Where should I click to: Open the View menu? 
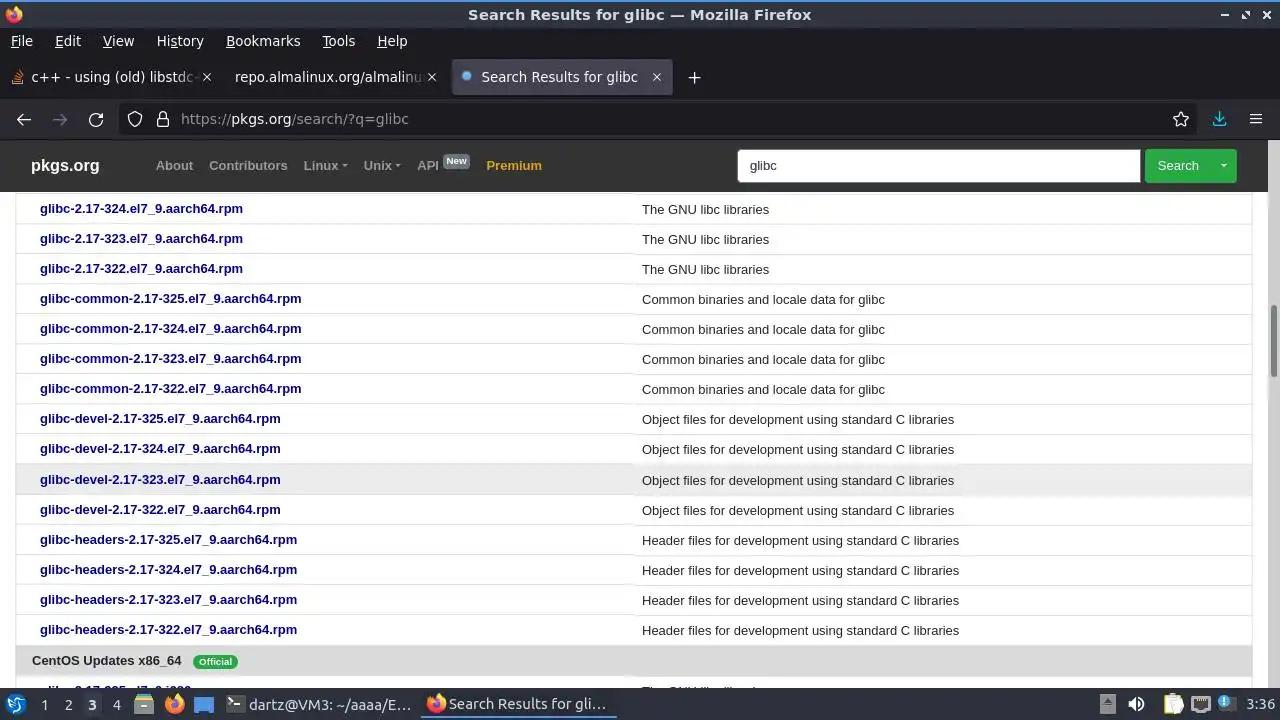click(118, 41)
